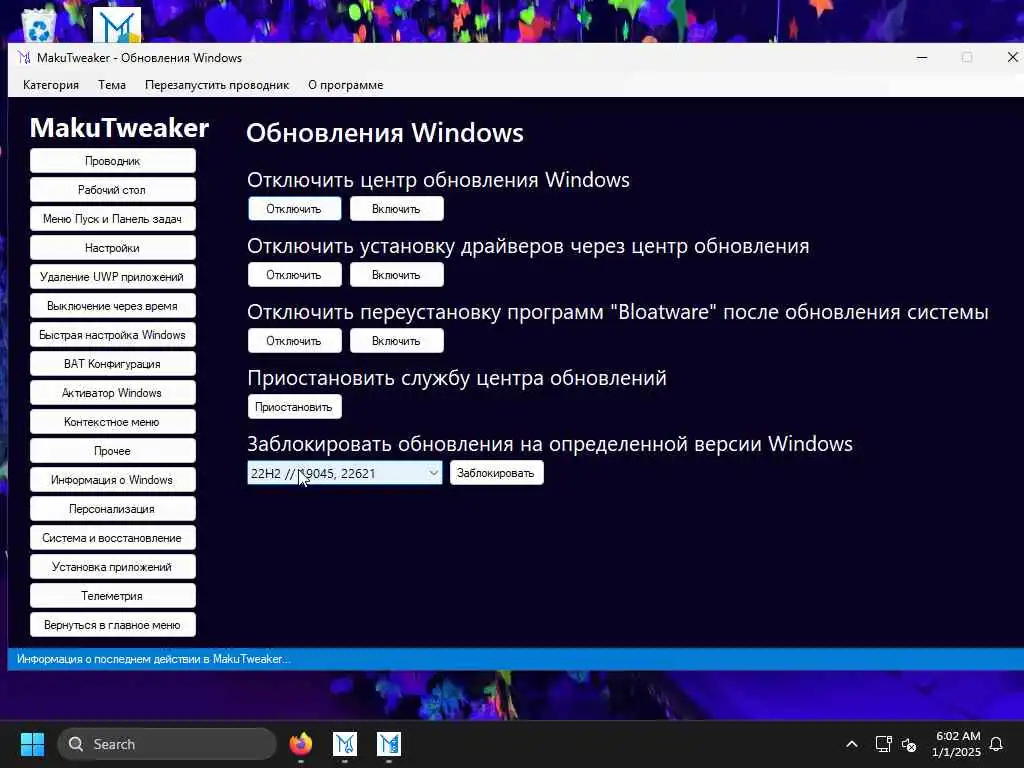Switch to the first MakuTweaker taskbar icon
Screen dimensions: 1024x768
click(x=345, y=744)
